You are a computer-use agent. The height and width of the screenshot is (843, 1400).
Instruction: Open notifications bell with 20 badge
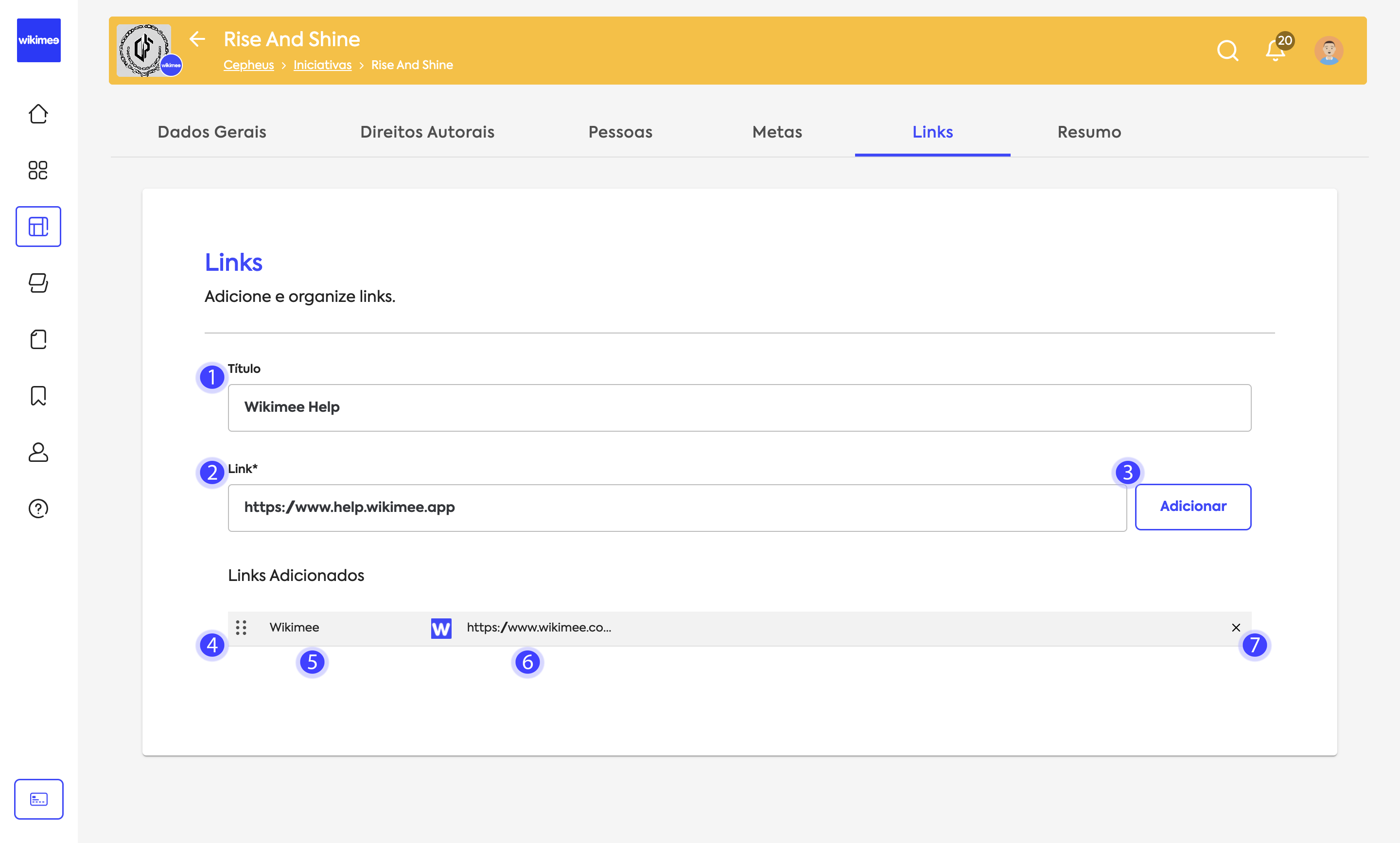[1276, 51]
